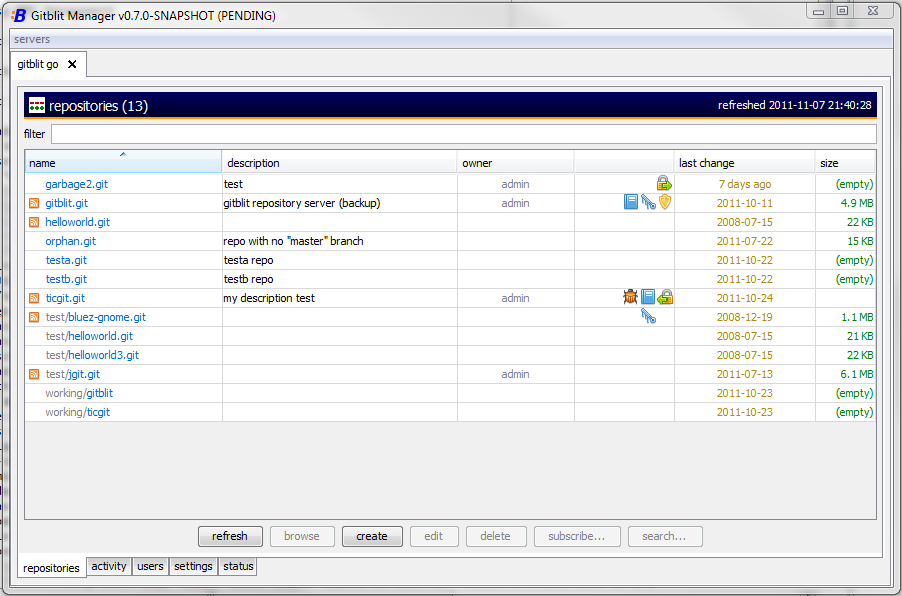Click the blue book icon in ticgit.git row

point(648,297)
